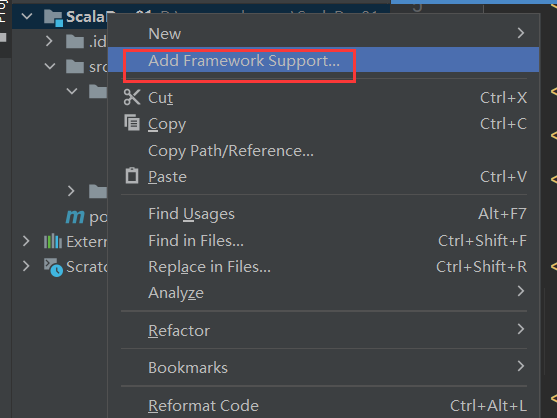This screenshot has width=557, height=418.
Task: Expand the .idea folder chevron
Action: click(x=49, y=41)
